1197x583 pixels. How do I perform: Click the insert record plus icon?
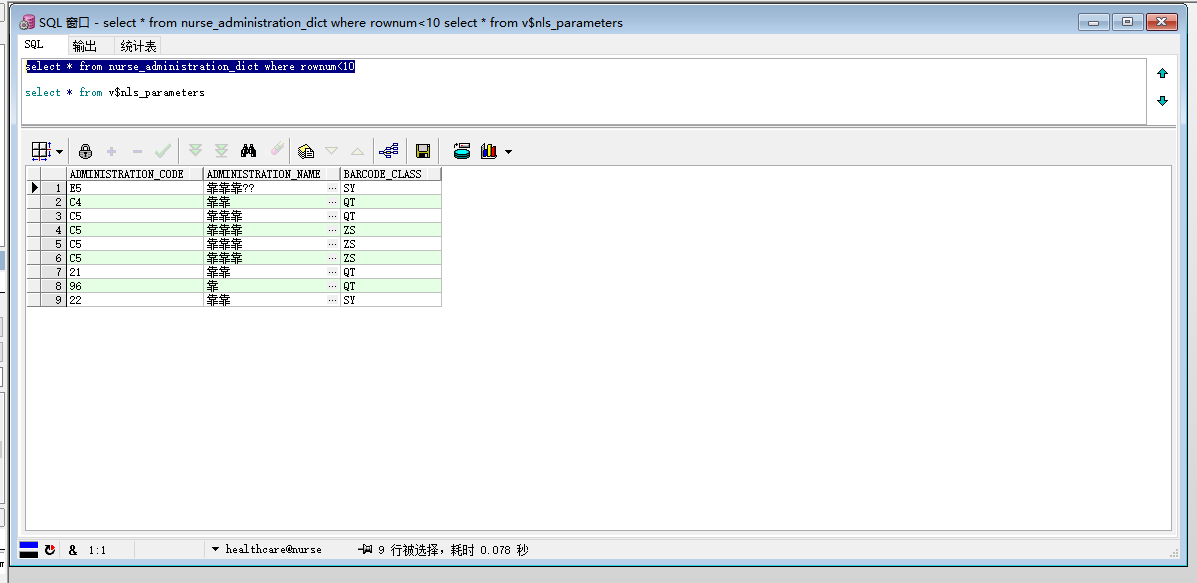[x=111, y=151]
